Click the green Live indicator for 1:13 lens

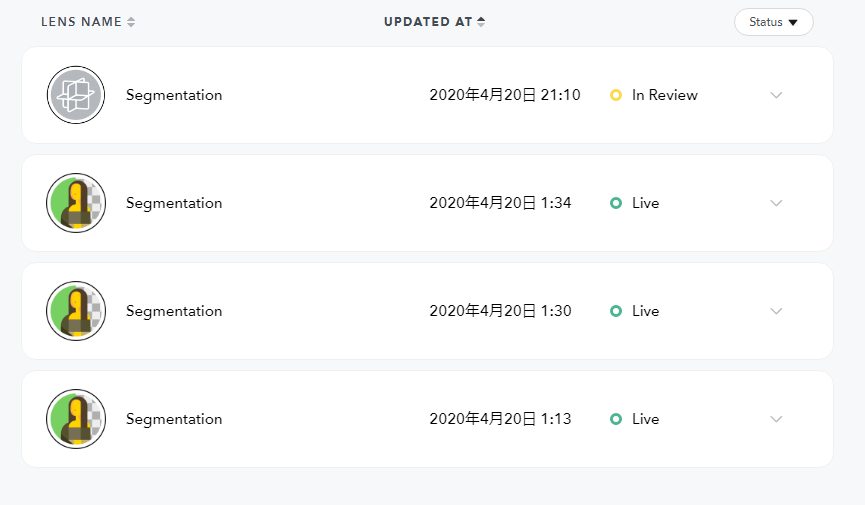click(x=616, y=419)
